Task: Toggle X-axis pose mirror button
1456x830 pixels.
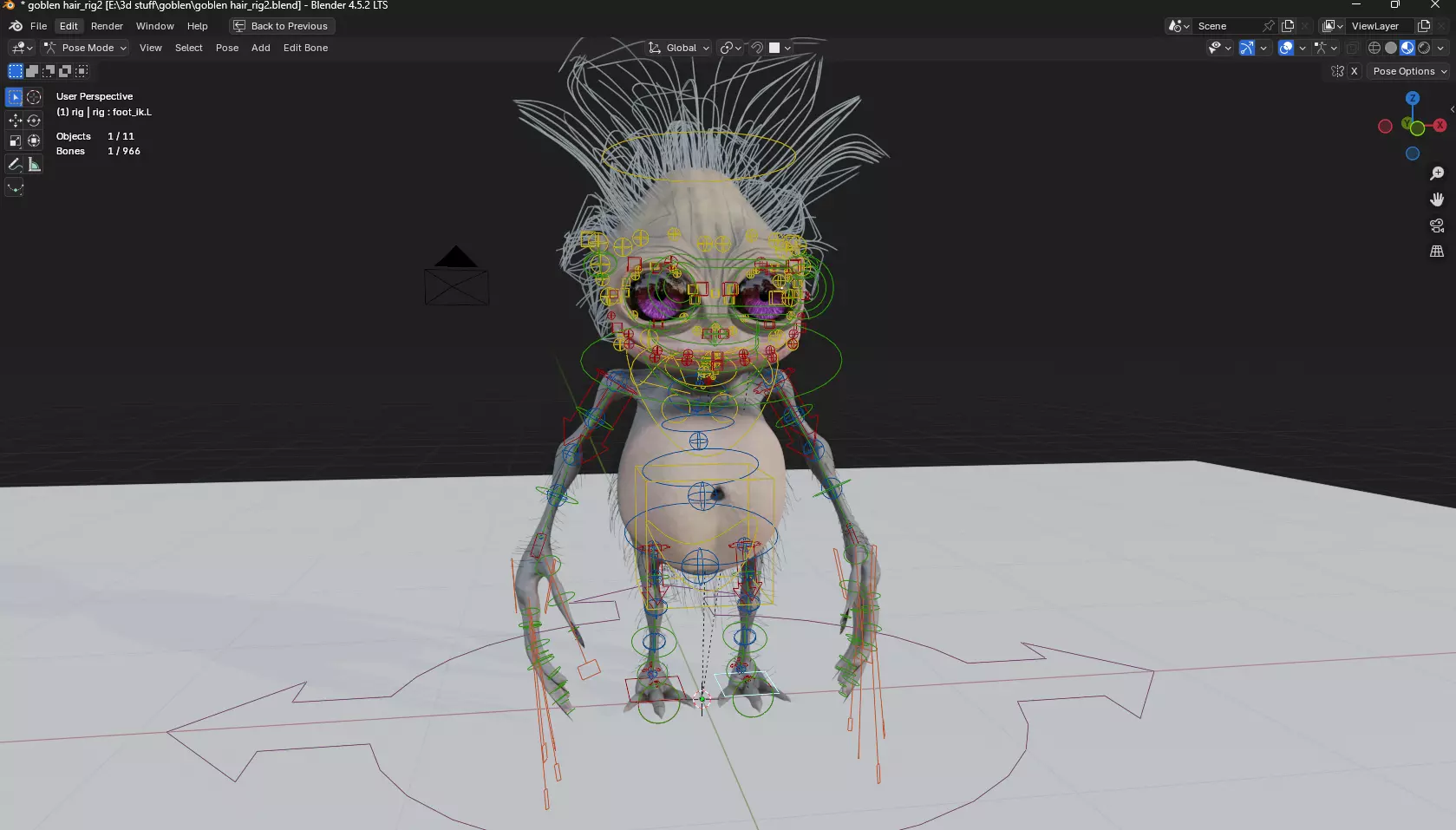Action: (1354, 71)
